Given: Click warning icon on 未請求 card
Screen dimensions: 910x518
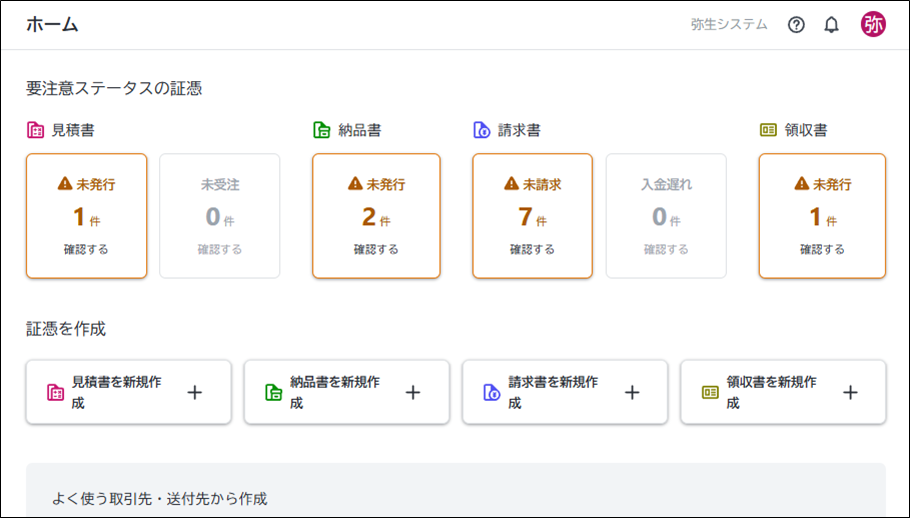Looking at the screenshot, I should (x=511, y=184).
